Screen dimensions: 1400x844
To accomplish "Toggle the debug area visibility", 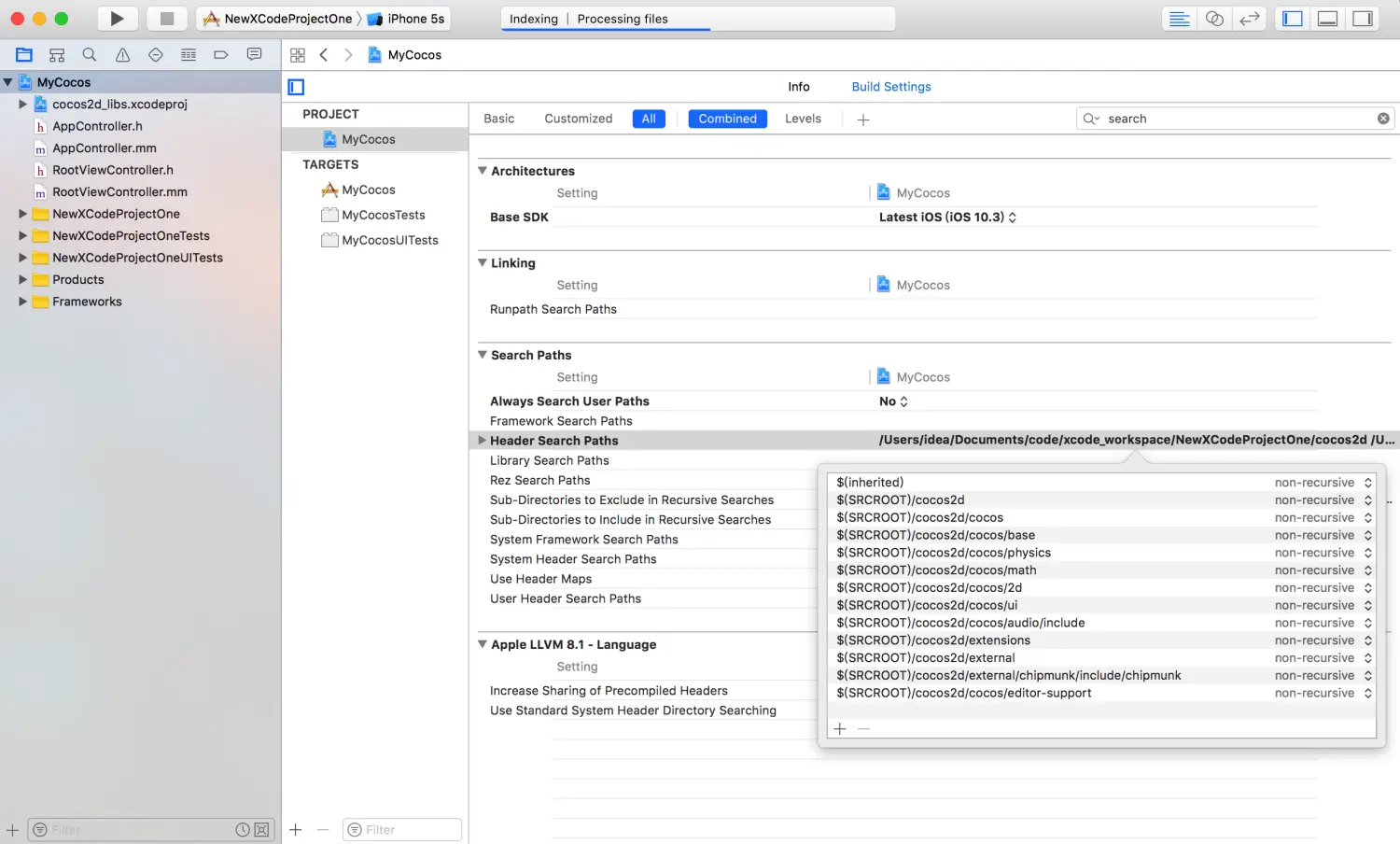I will [1327, 19].
